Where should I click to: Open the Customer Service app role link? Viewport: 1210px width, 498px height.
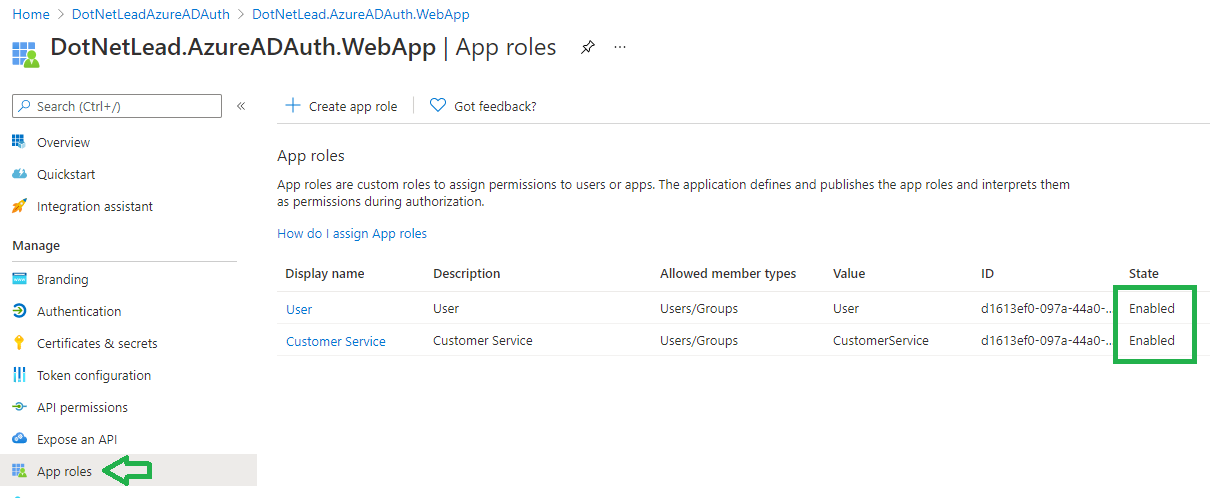point(336,341)
